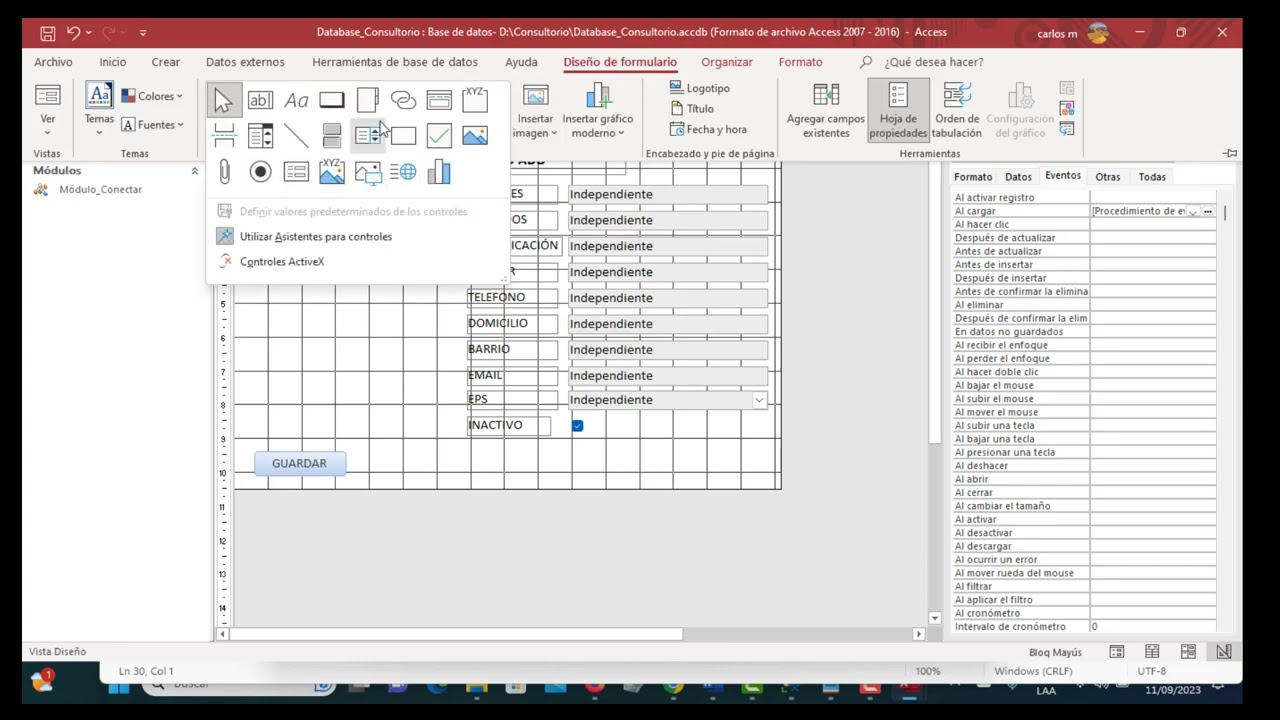This screenshot has height=720, width=1280.
Task: Switch to the Organizar ribbon tab
Action: click(x=727, y=62)
